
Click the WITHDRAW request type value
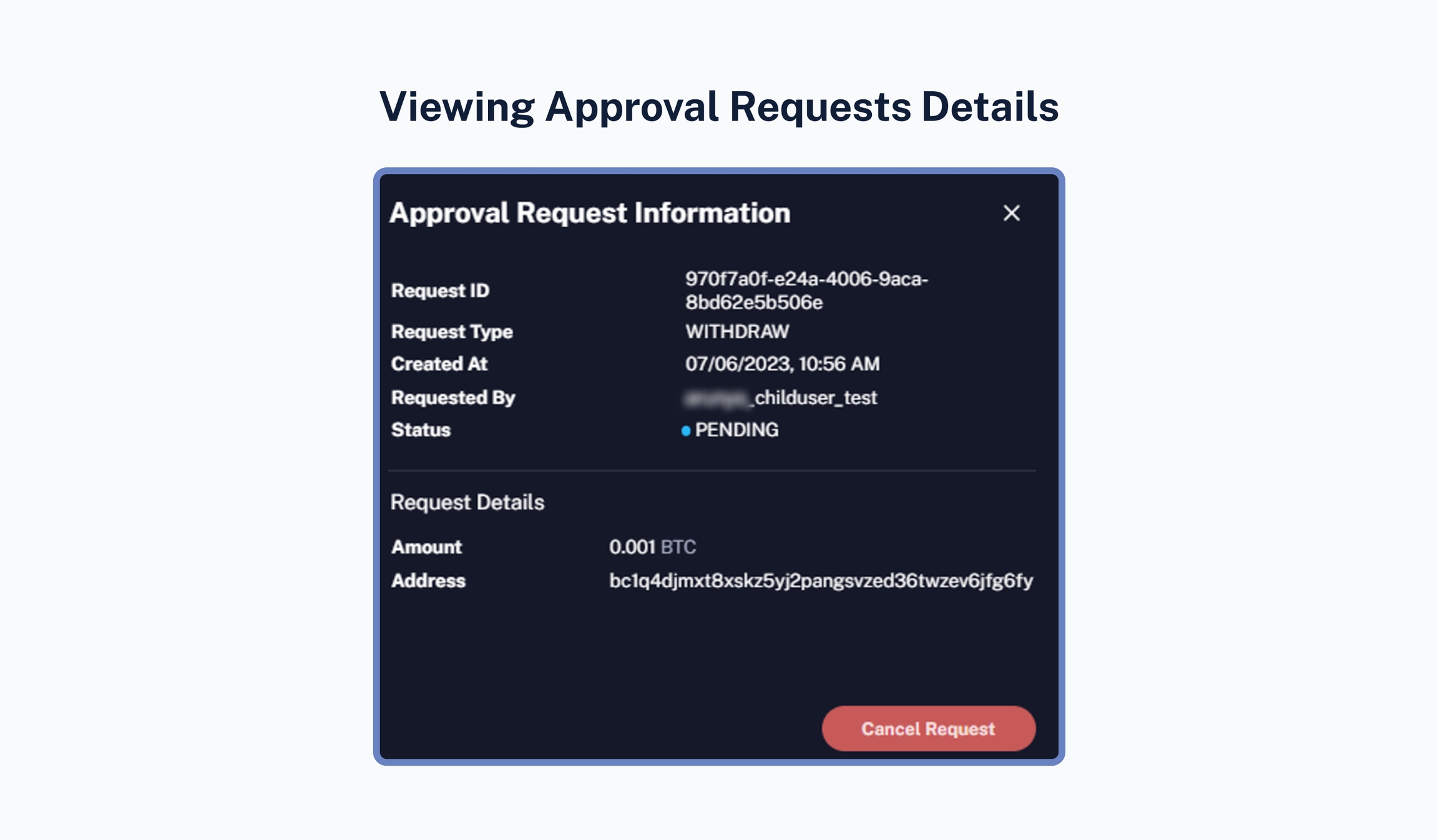pyautogui.click(x=737, y=331)
